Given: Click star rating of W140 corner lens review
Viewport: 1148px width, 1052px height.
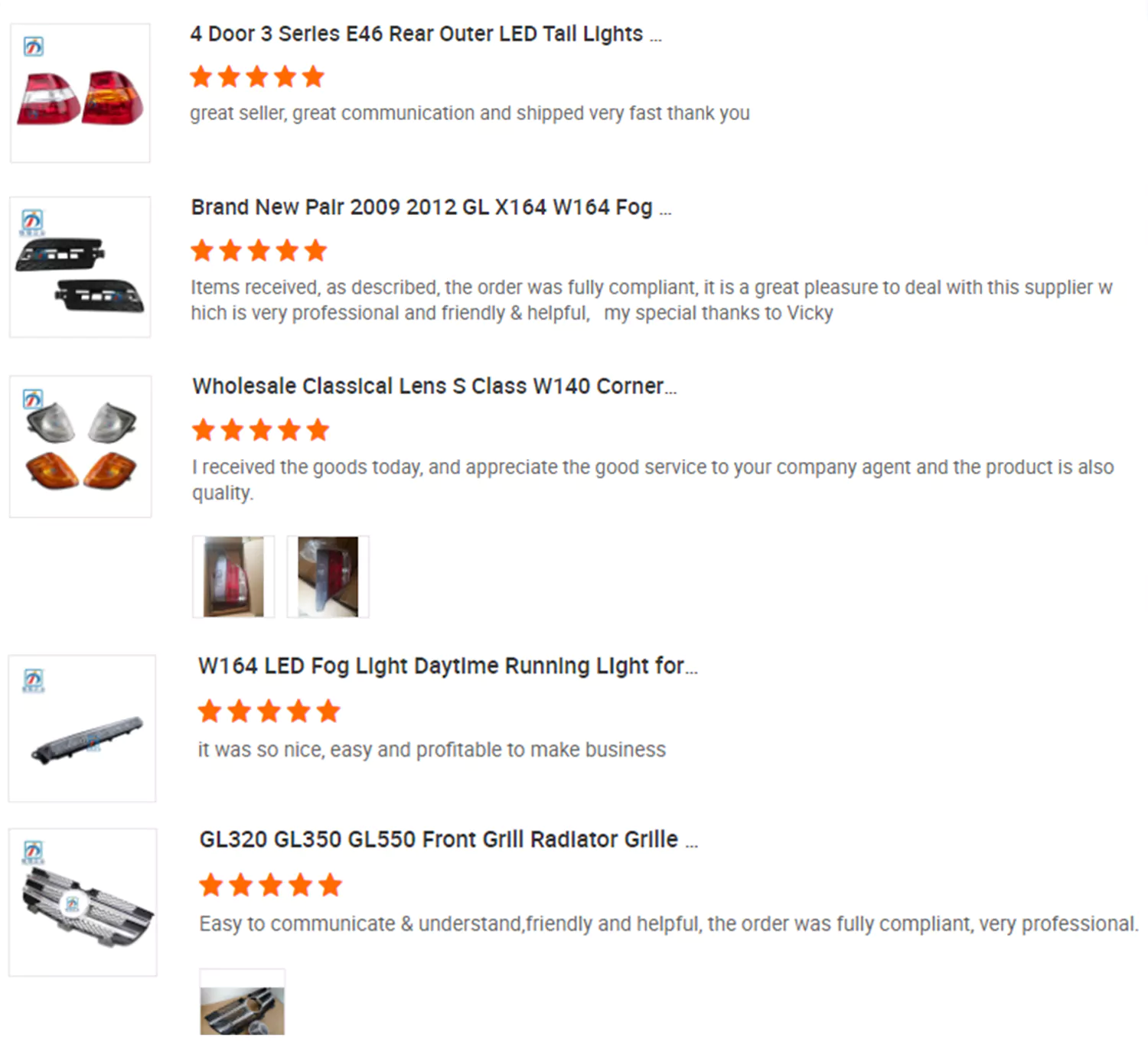Looking at the screenshot, I should click(260, 430).
